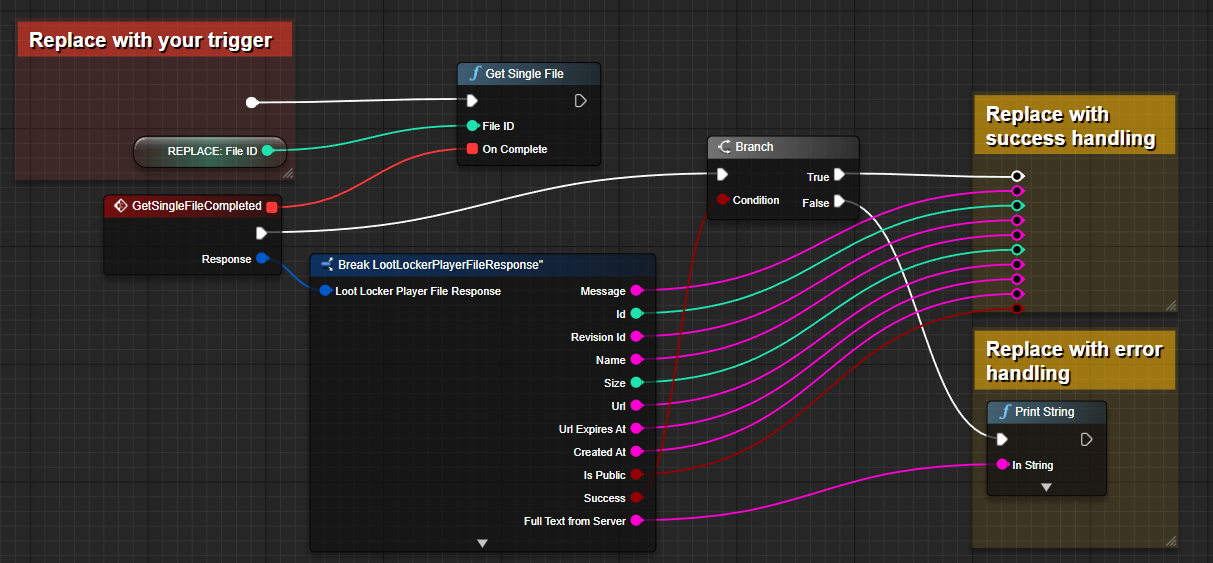Click the red On Complete delegate pin
This screenshot has width=1213, height=563.
(x=472, y=149)
